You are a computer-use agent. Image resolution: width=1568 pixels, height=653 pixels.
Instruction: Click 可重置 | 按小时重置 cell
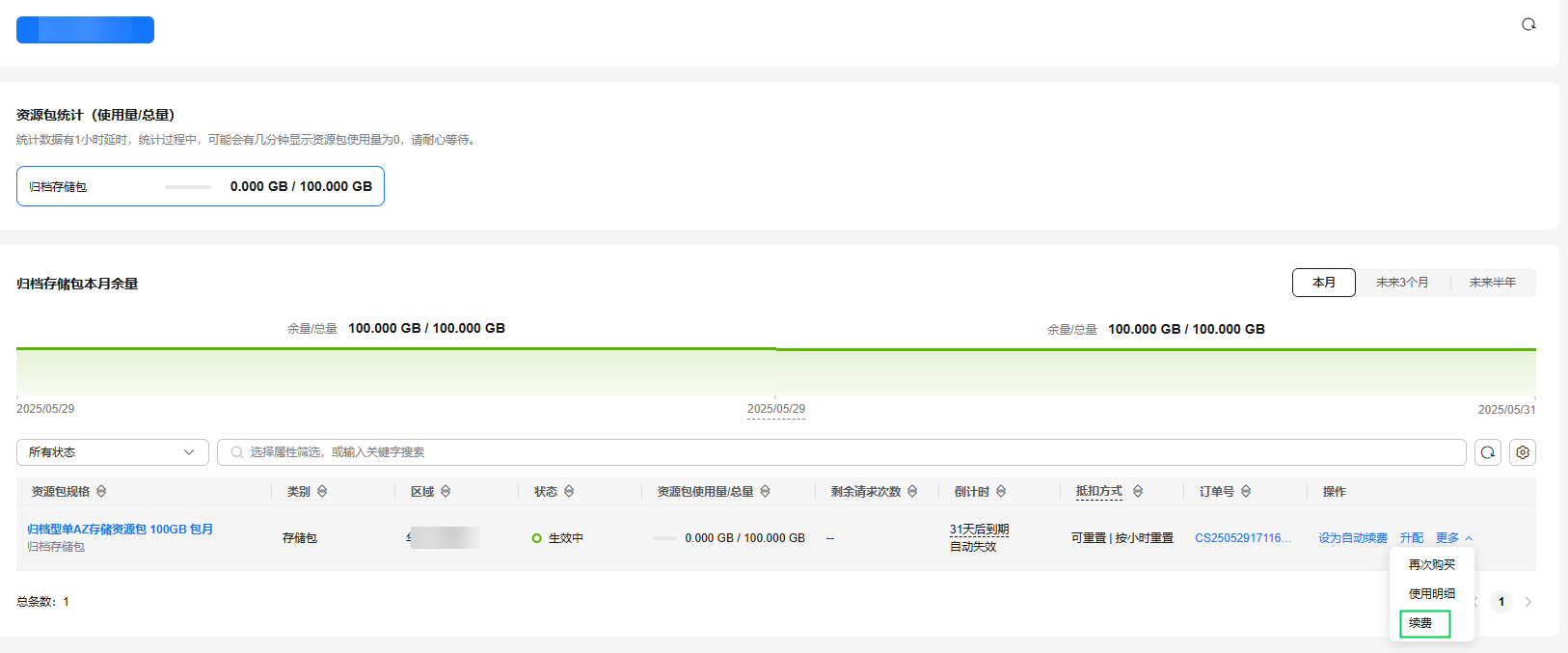1122,538
